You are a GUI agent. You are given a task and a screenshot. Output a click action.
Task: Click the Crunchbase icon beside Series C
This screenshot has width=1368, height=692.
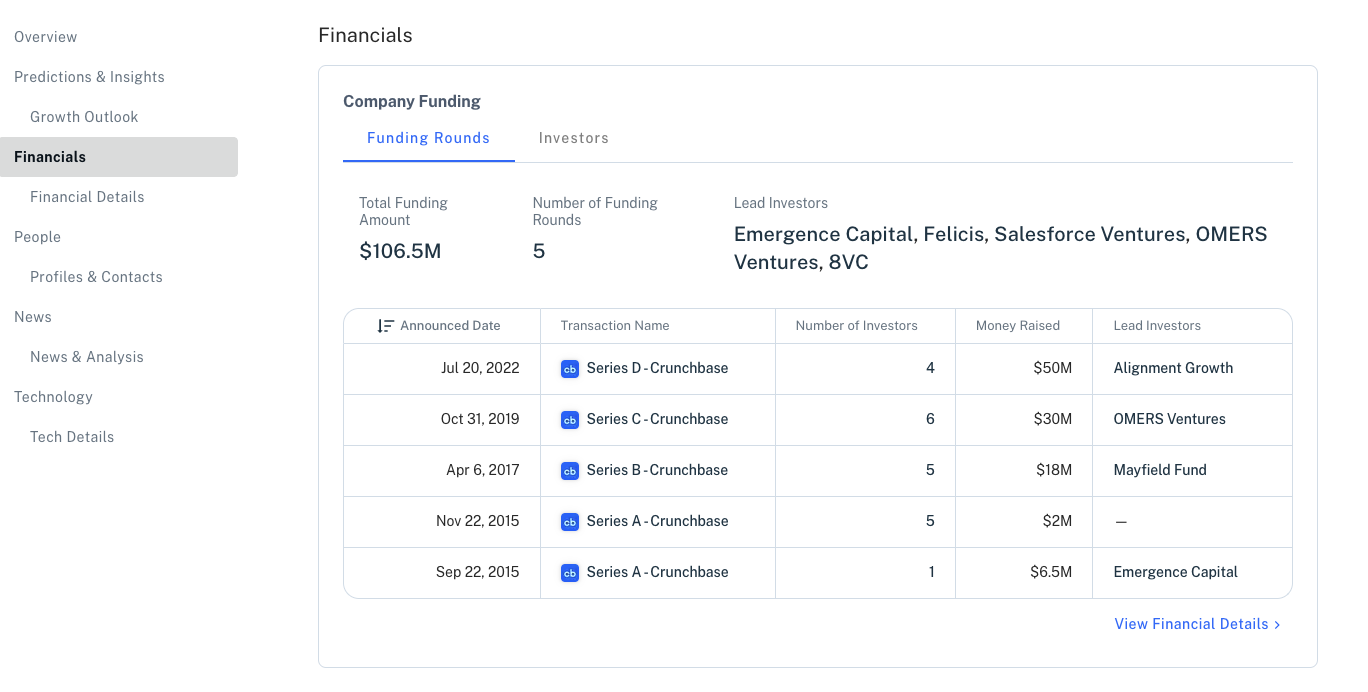point(570,420)
